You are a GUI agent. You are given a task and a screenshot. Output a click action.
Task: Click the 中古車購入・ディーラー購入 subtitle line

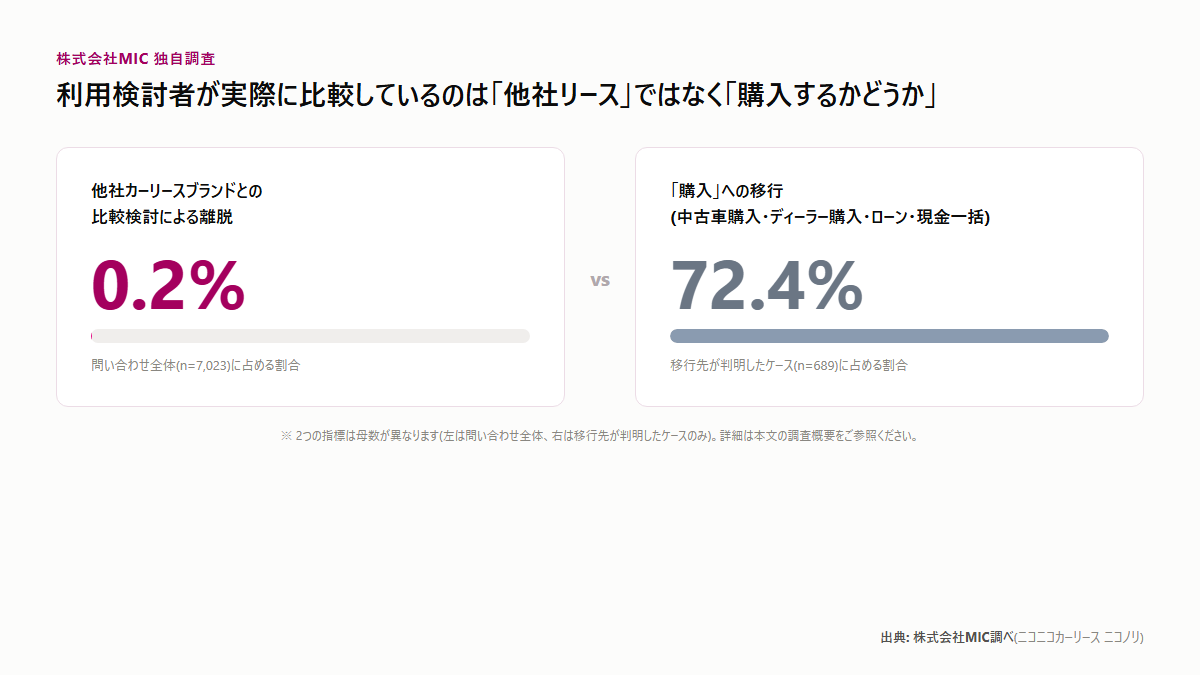pos(830,216)
